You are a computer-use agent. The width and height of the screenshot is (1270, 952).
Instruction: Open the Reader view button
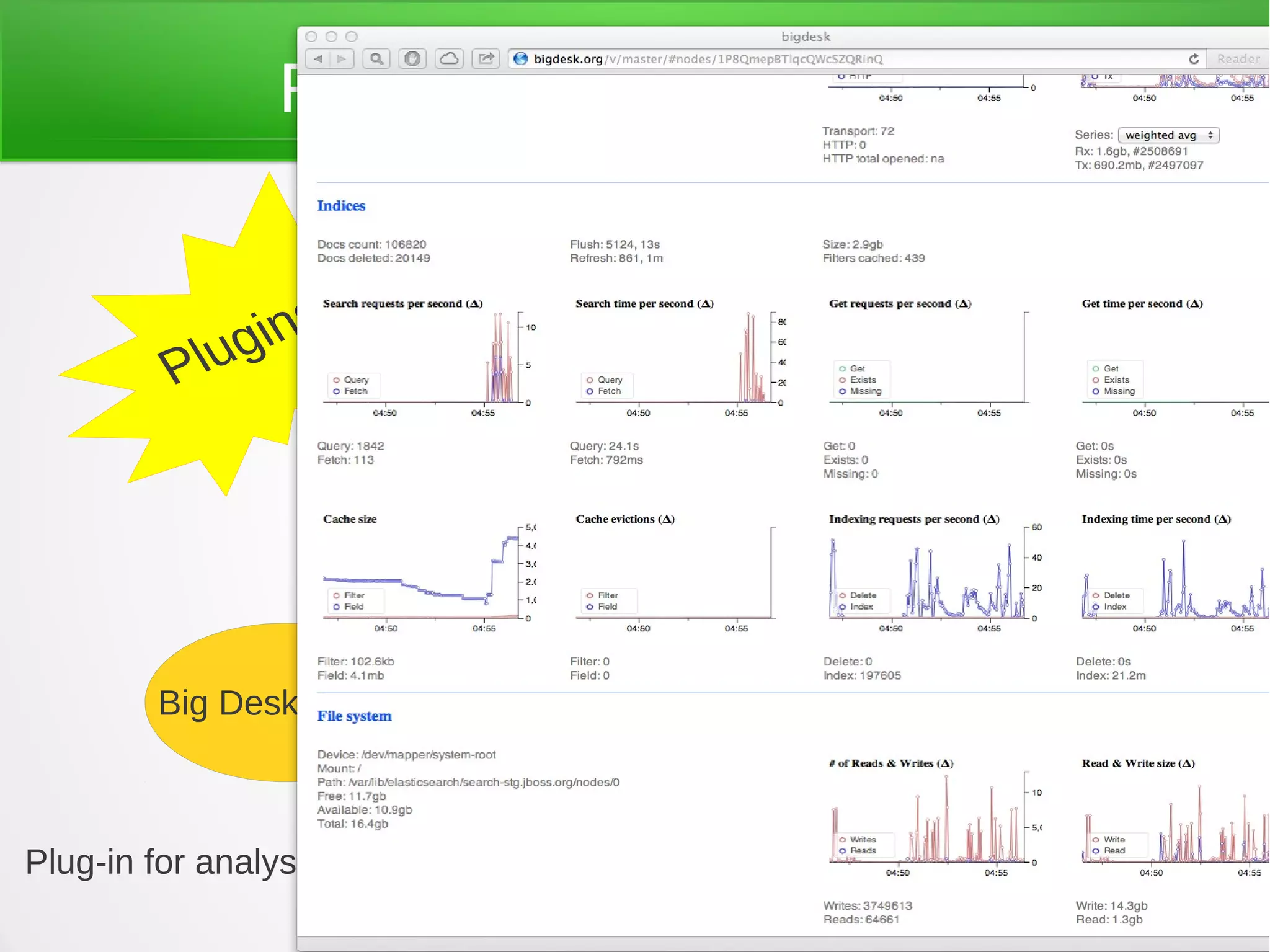(x=1238, y=59)
